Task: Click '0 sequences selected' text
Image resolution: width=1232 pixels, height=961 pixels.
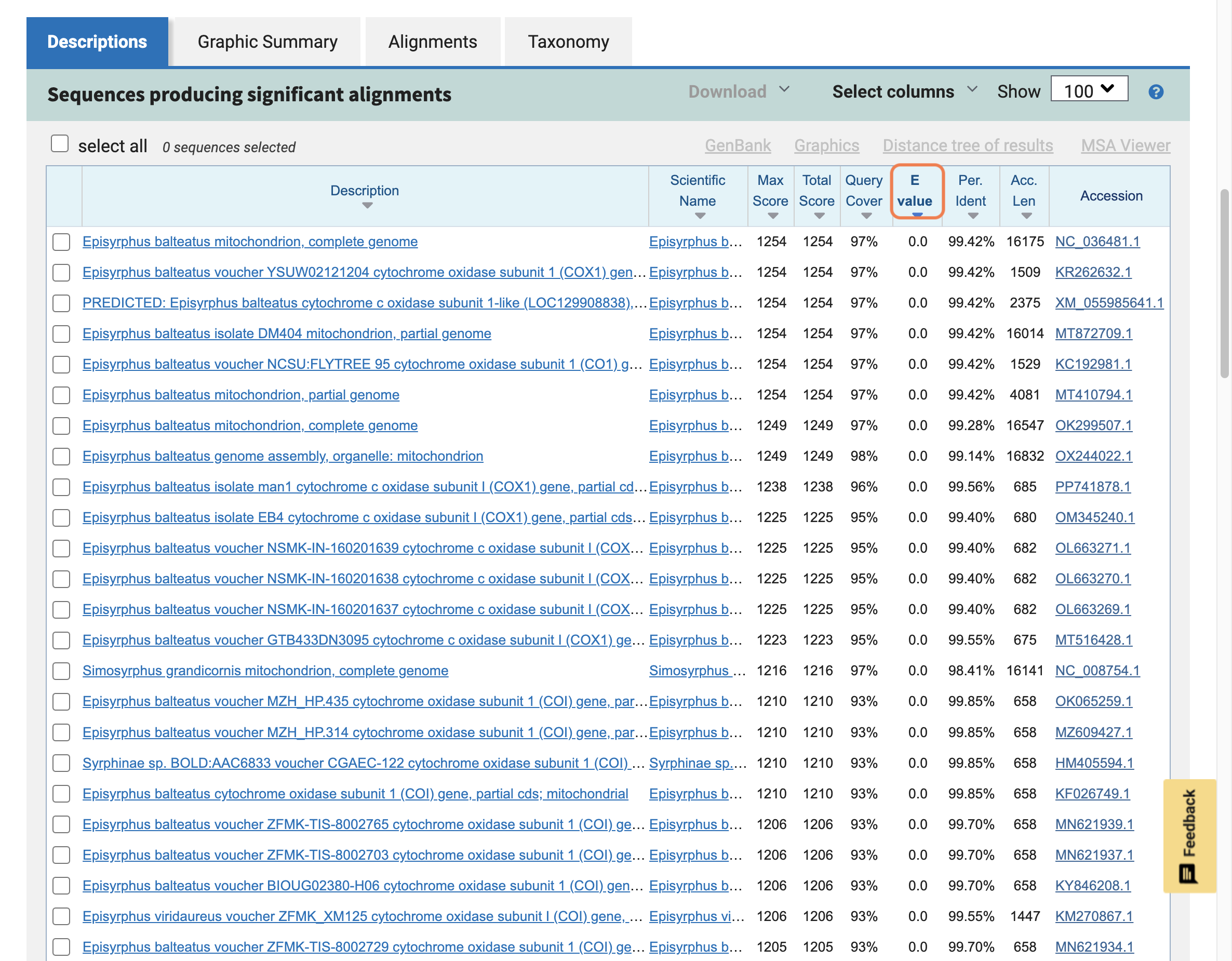Action: tap(229, 148)
